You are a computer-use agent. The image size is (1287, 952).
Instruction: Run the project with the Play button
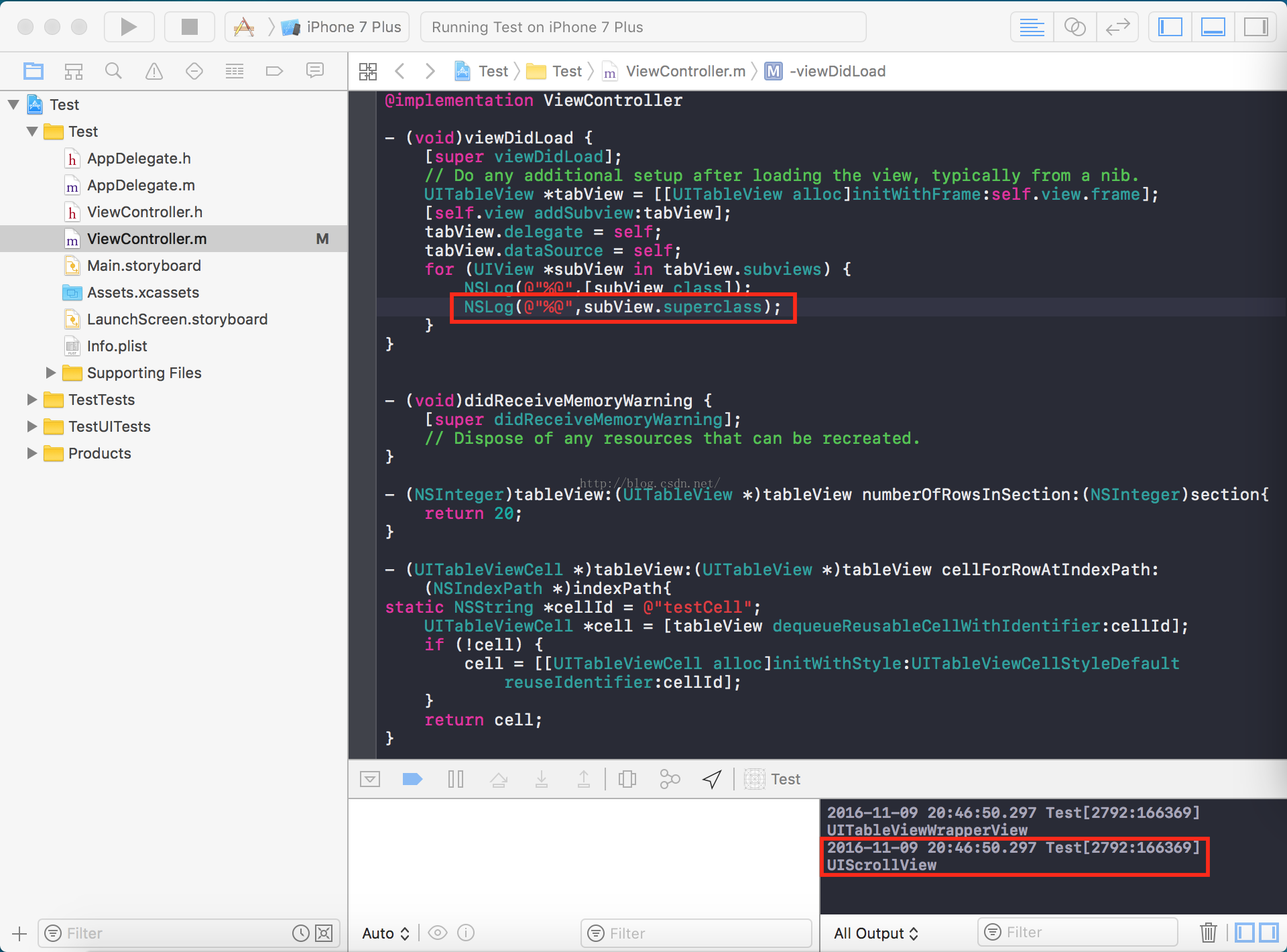[129, 27]
